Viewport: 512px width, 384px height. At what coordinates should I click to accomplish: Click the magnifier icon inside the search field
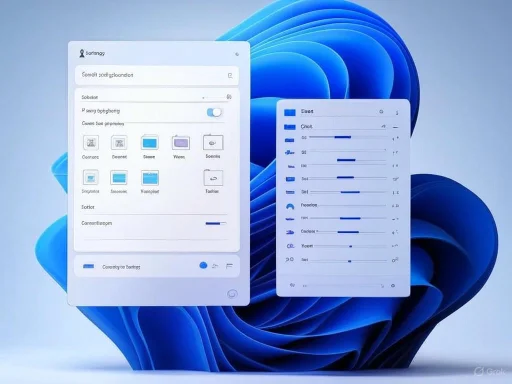tap(230, 76)
